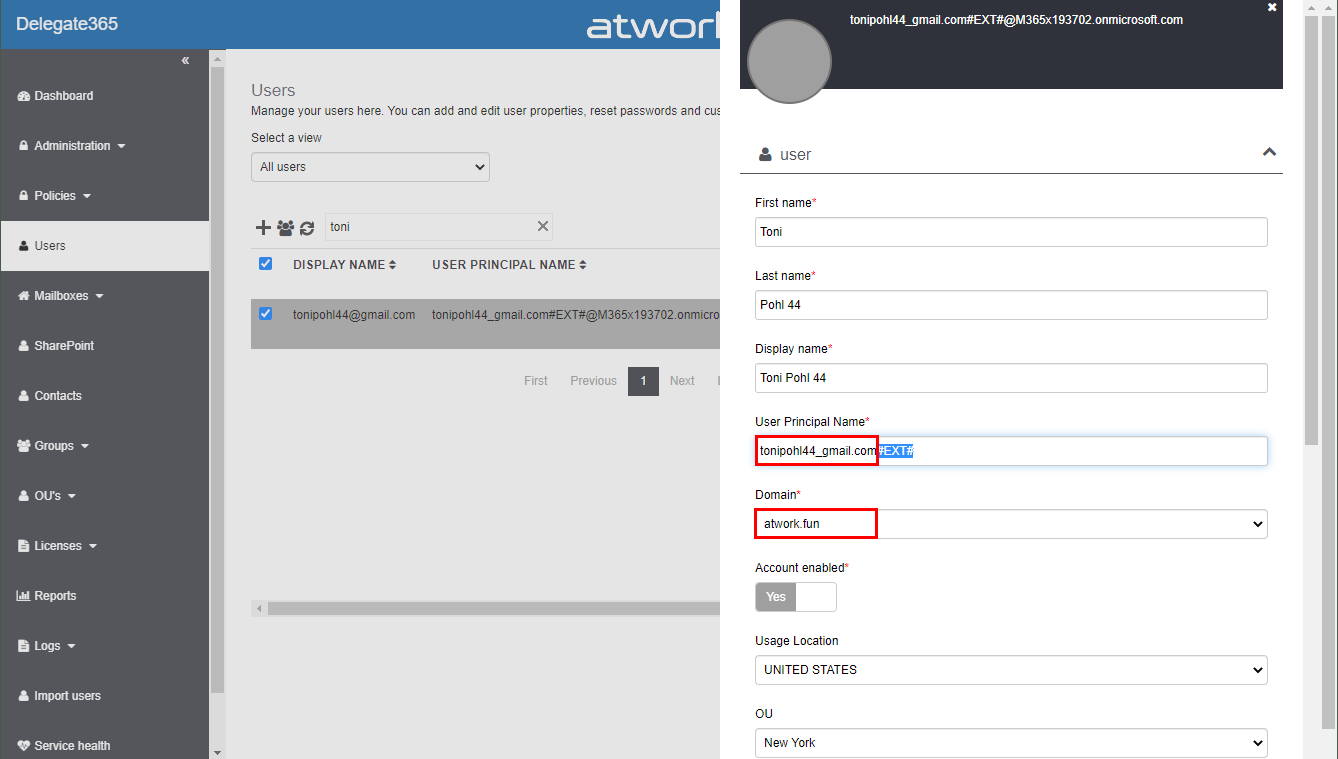Go to Next page of results
1338x759 pixels.
click(682, 381)
